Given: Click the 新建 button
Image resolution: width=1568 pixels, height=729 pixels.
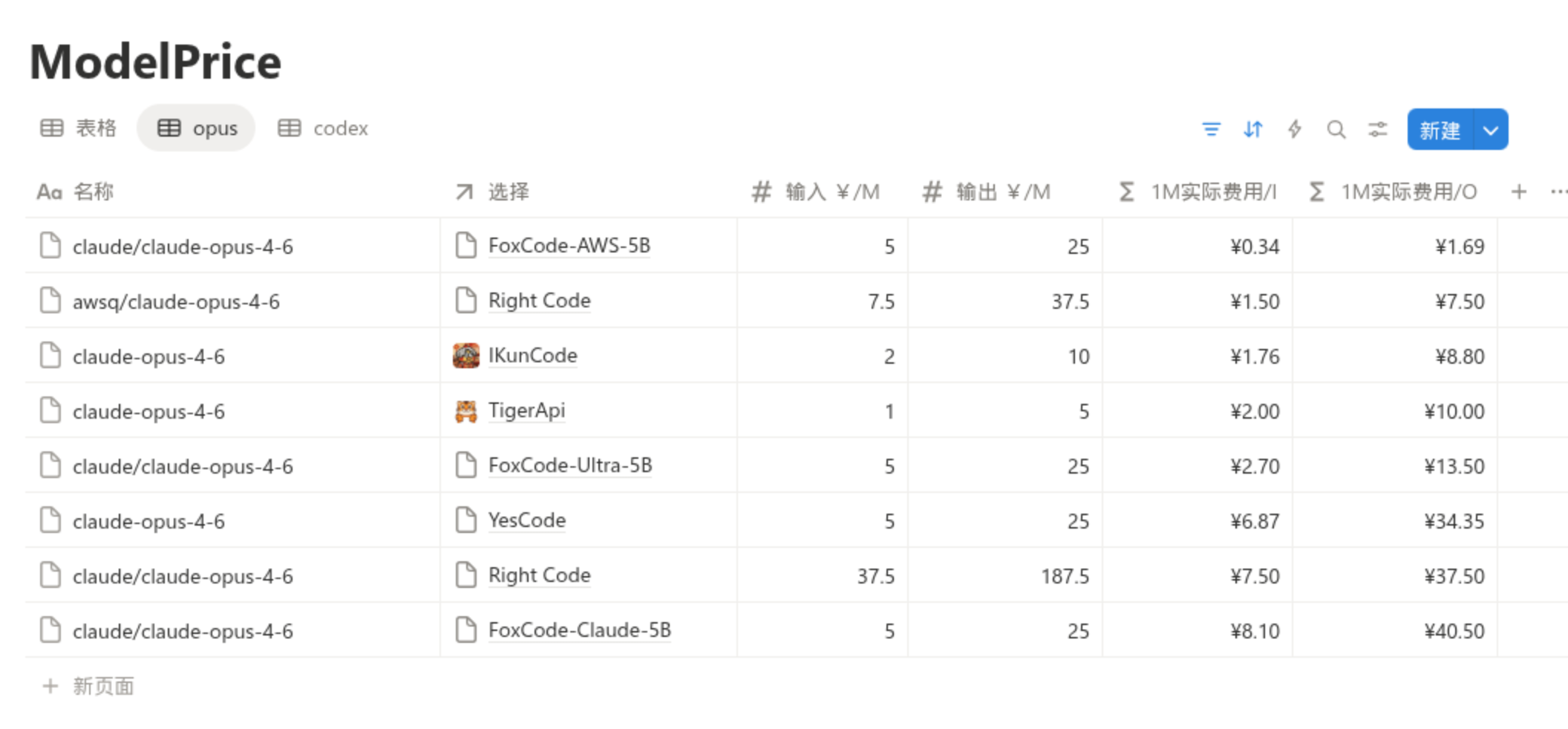Looking at the screenshot, I should point(1440,130).
